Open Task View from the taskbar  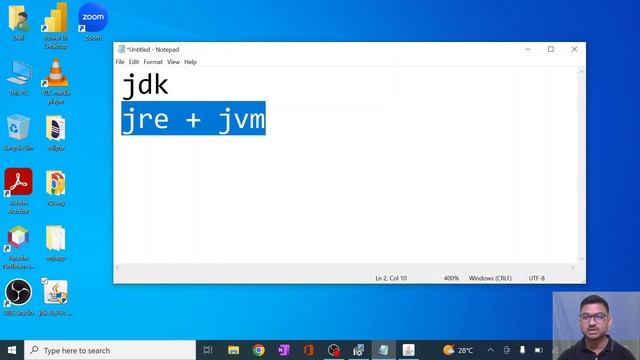click(x=208, y=350)
